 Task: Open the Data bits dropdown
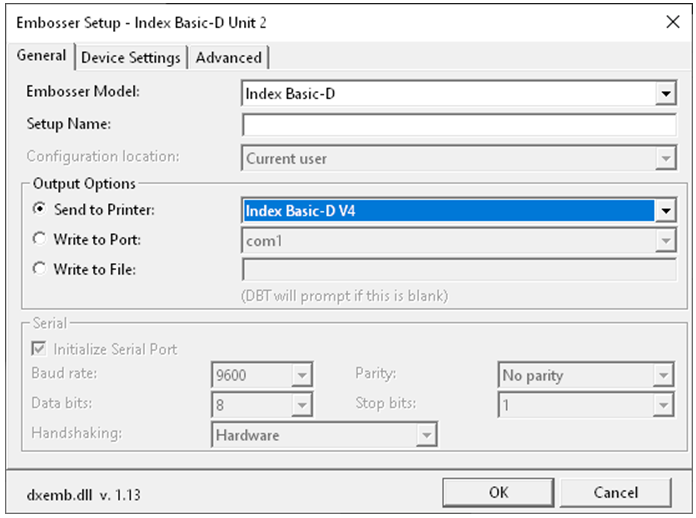click(262, 404)
